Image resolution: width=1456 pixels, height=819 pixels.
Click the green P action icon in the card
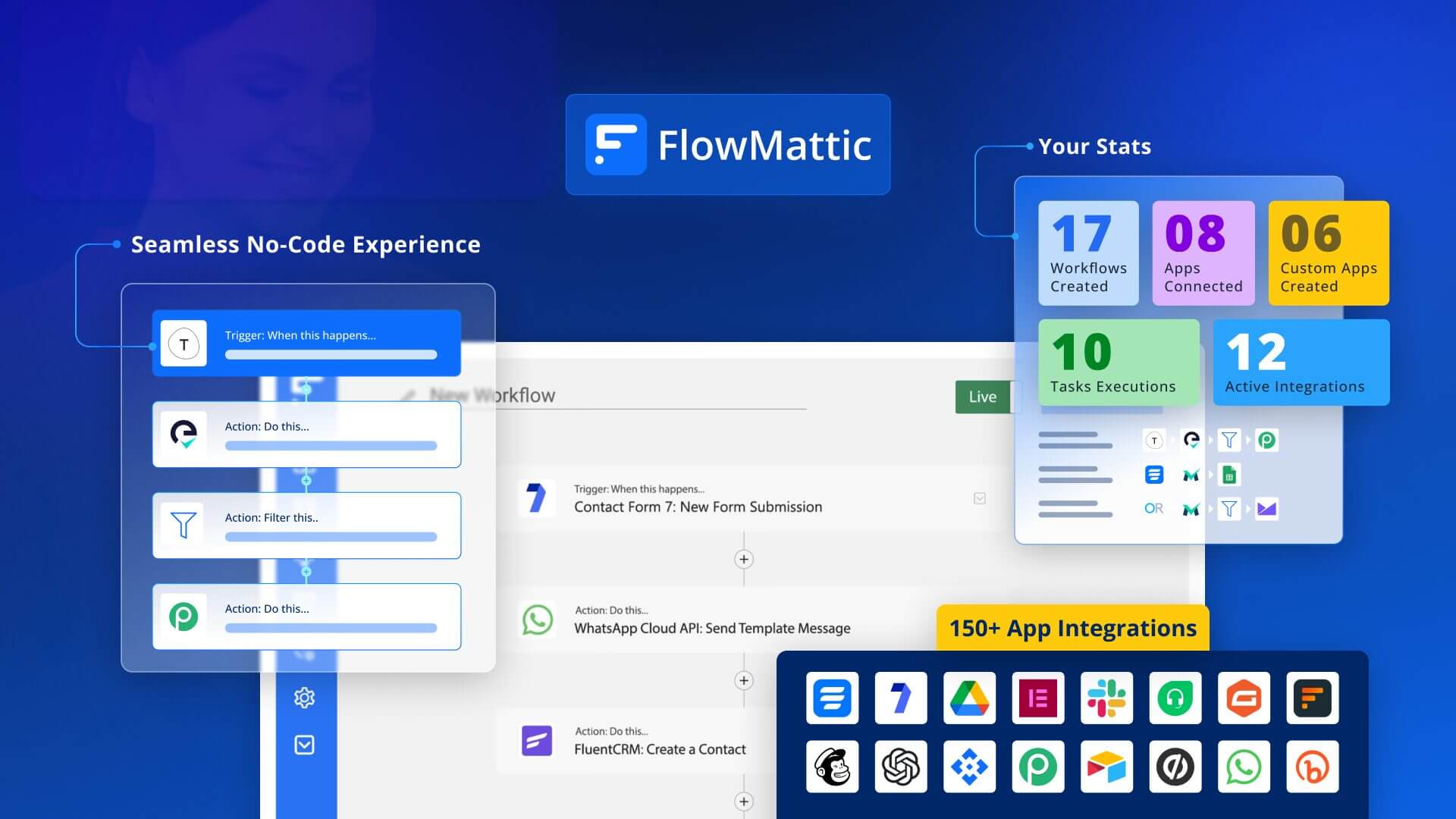[184, 616]
